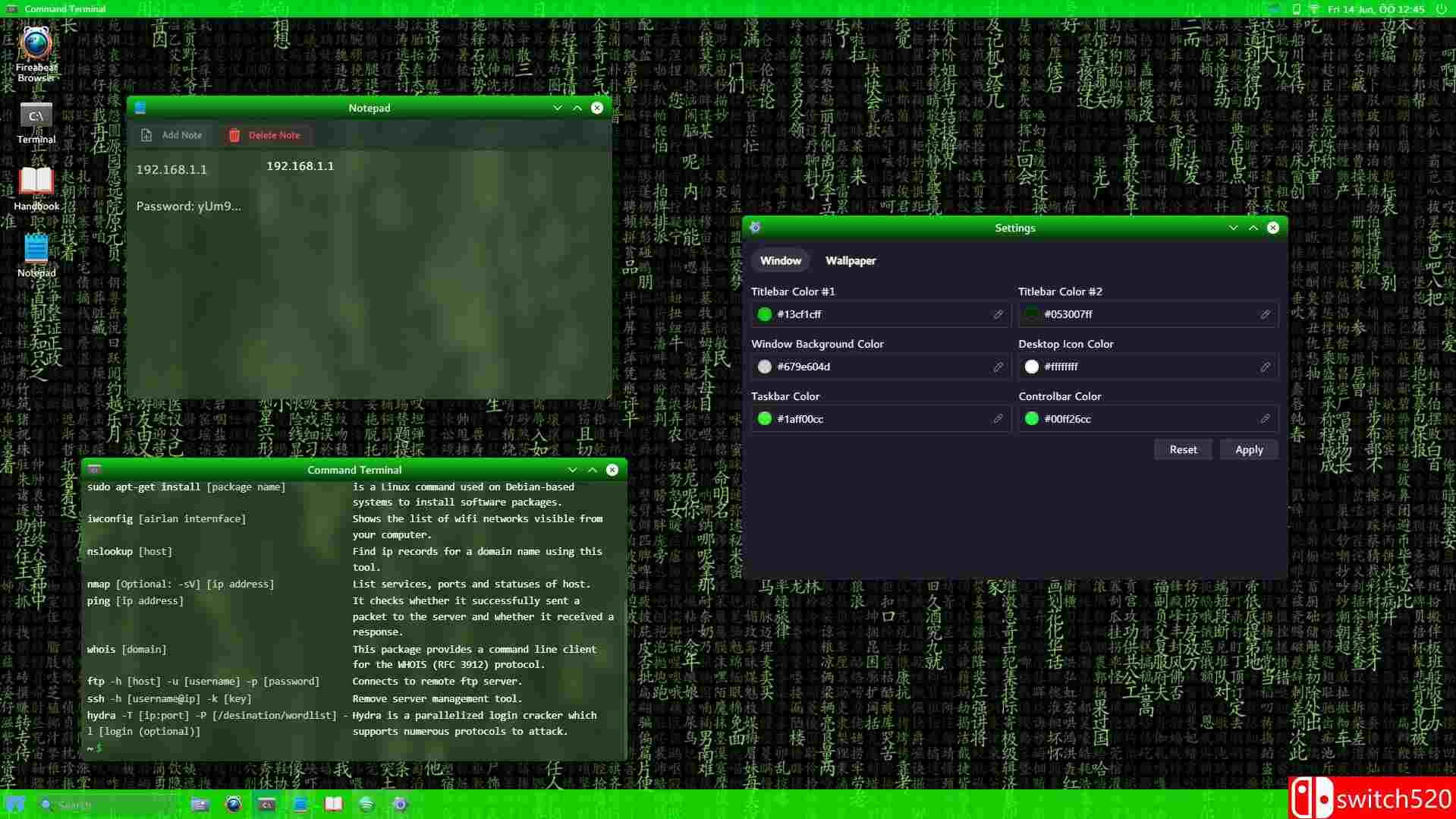Open the Fireabear Browser desktop icon
Image resolution: width=1456 pixels, height=819 pixels.
click(35, 47)
